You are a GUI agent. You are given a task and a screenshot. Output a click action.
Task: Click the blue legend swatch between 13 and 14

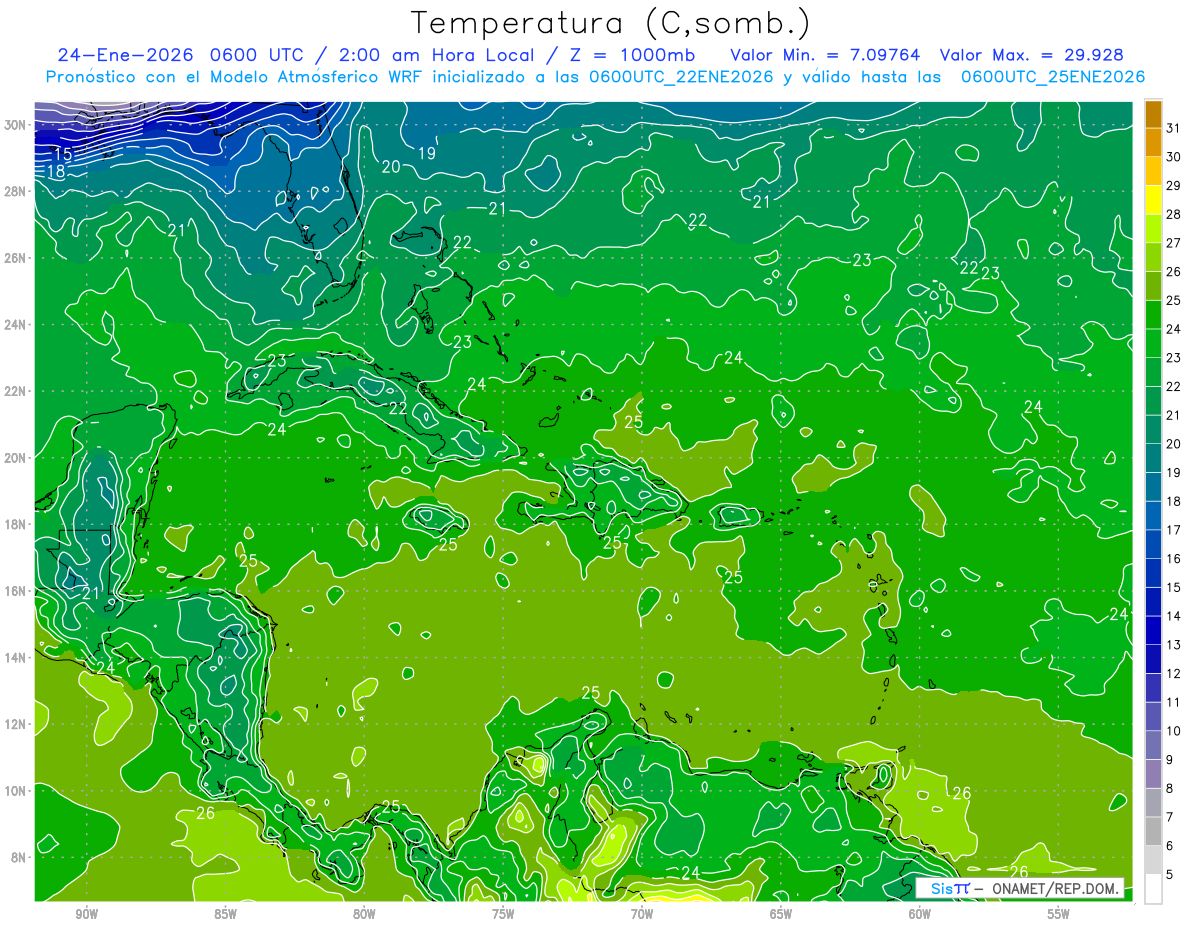[x=1153, y=629]
